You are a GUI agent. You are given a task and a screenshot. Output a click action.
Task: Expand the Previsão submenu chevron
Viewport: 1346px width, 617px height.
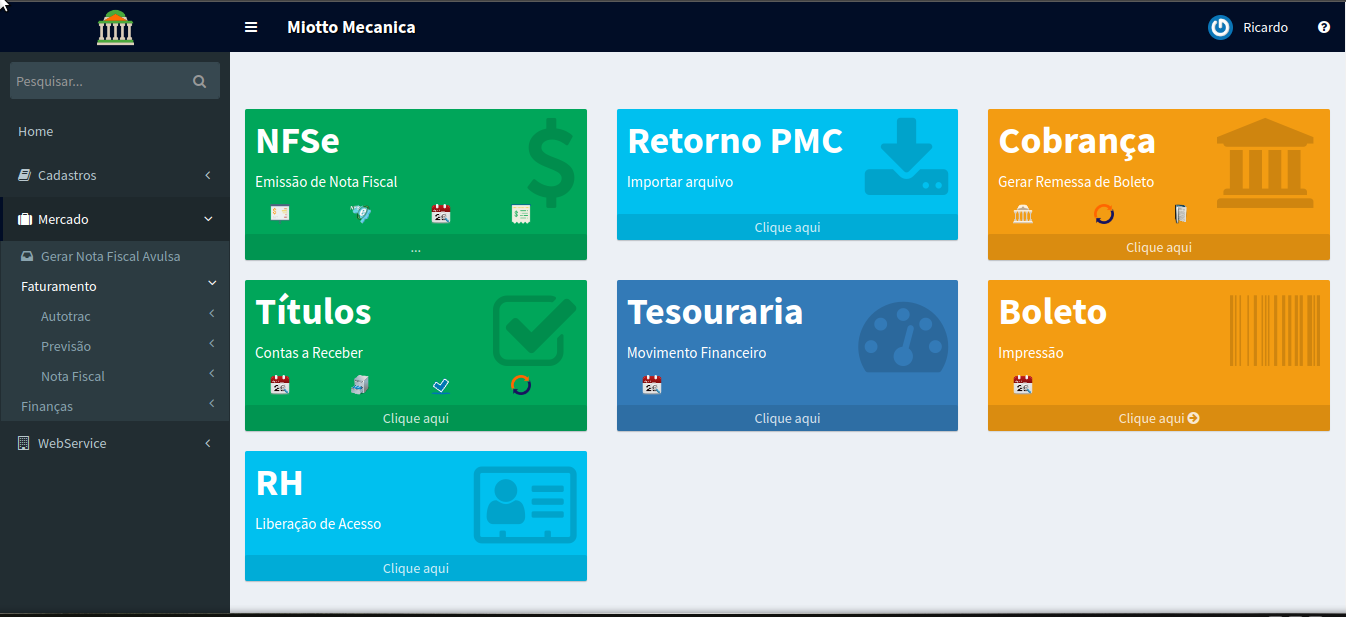[x=212, y=344]
